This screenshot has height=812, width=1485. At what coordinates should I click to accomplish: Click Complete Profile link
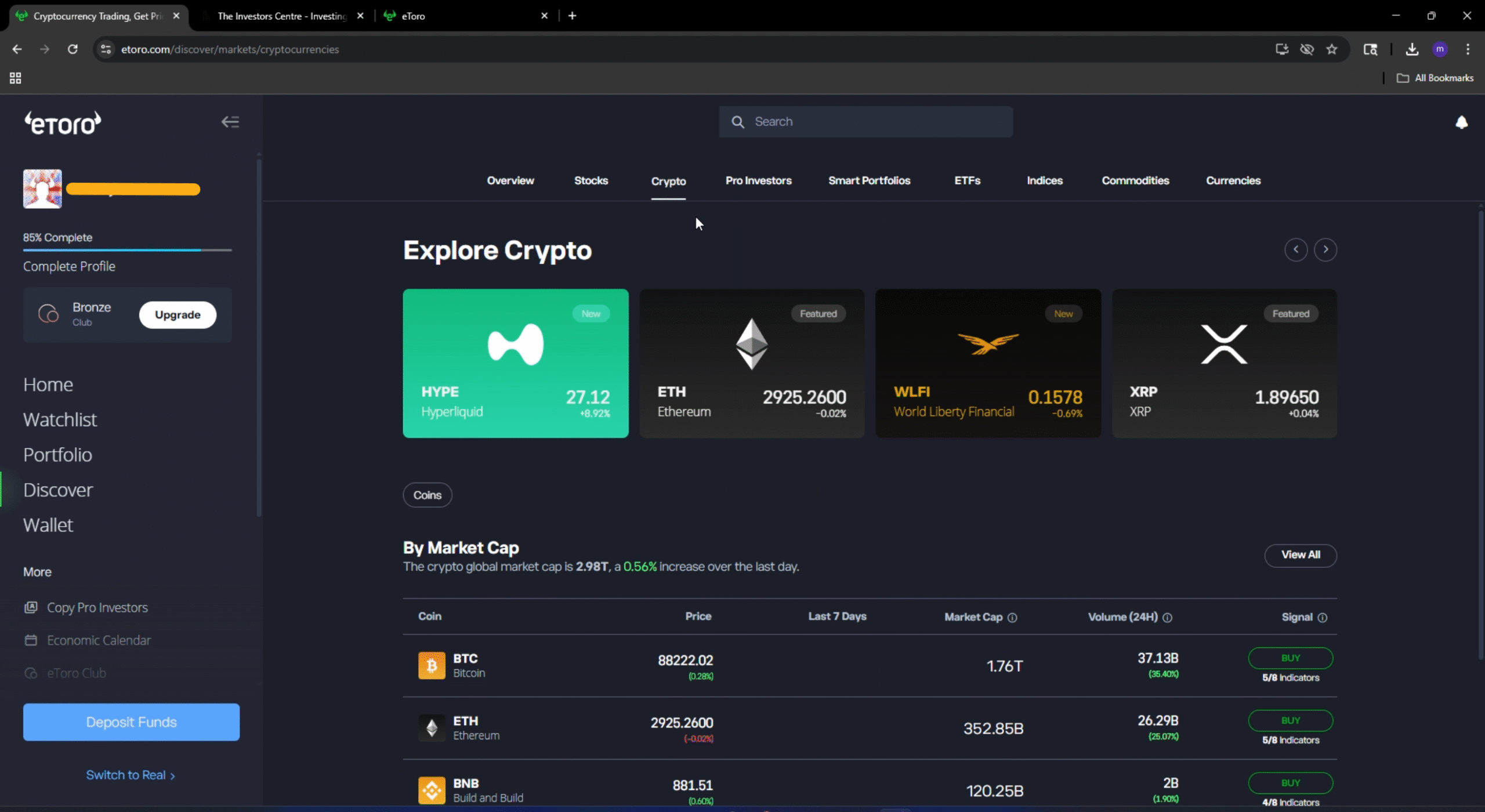[x=69, y=266]
